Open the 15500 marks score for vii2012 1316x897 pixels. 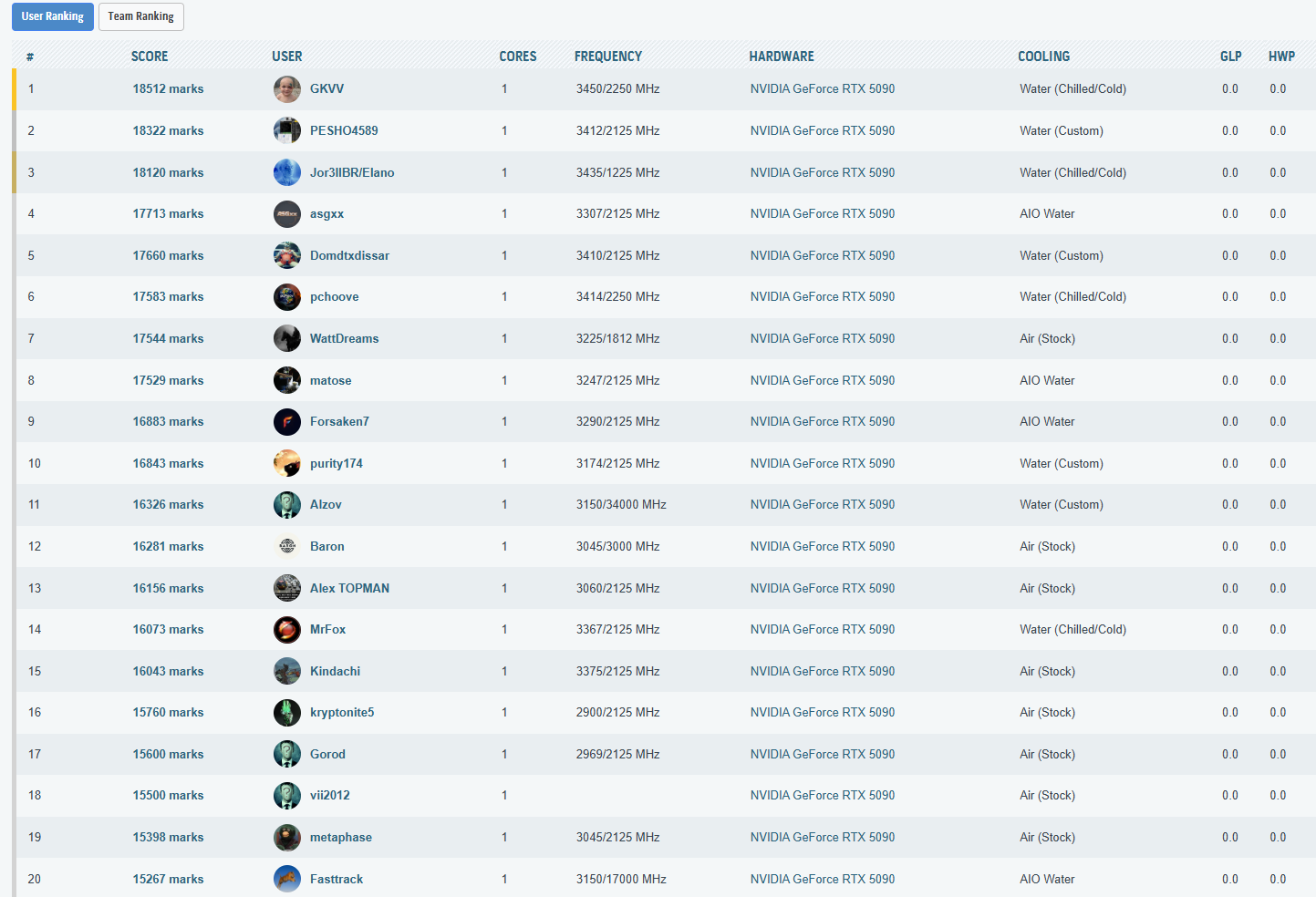point(168,795)
